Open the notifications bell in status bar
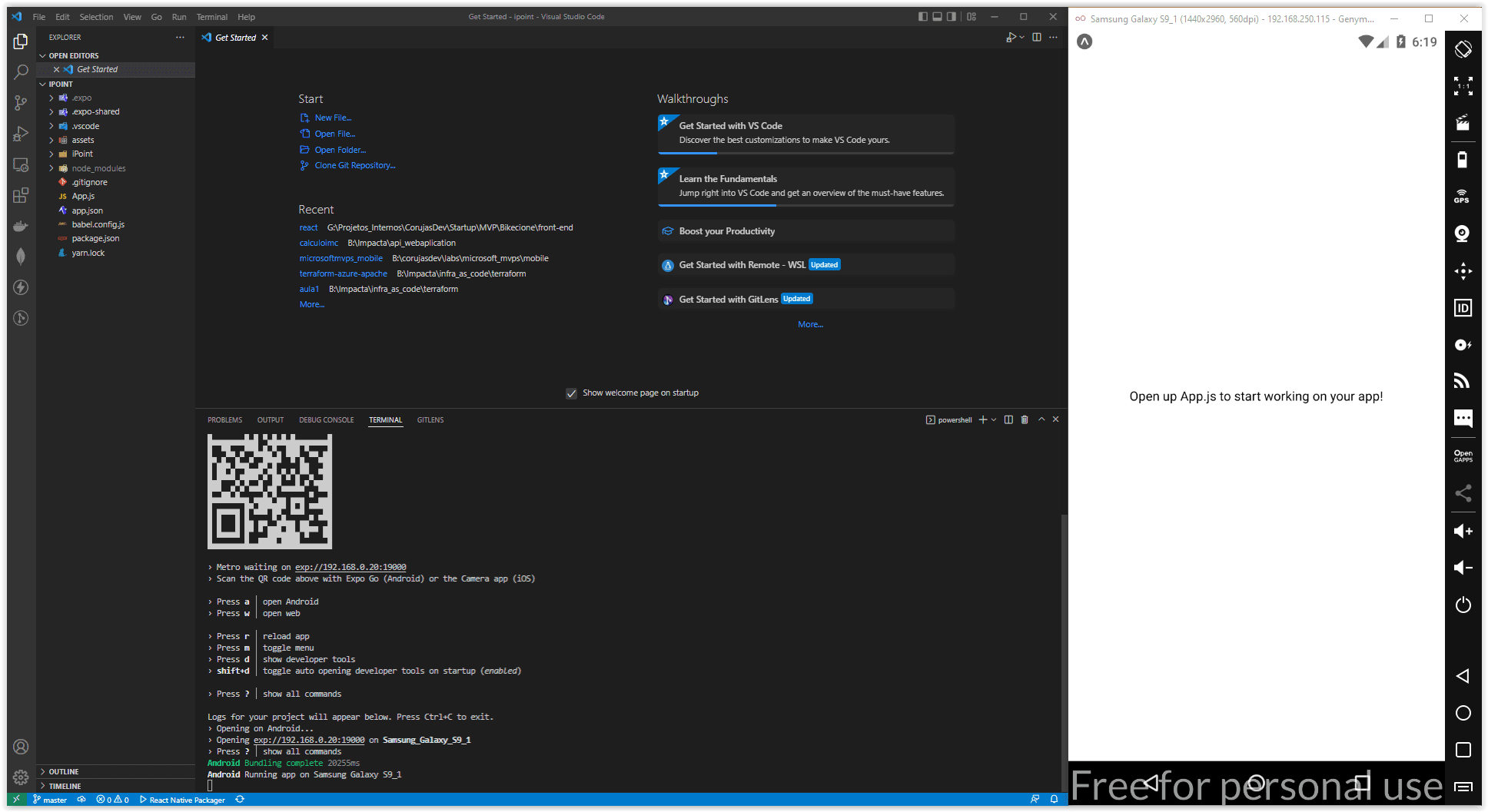The image size is (1488, 812). point(1054,799)
